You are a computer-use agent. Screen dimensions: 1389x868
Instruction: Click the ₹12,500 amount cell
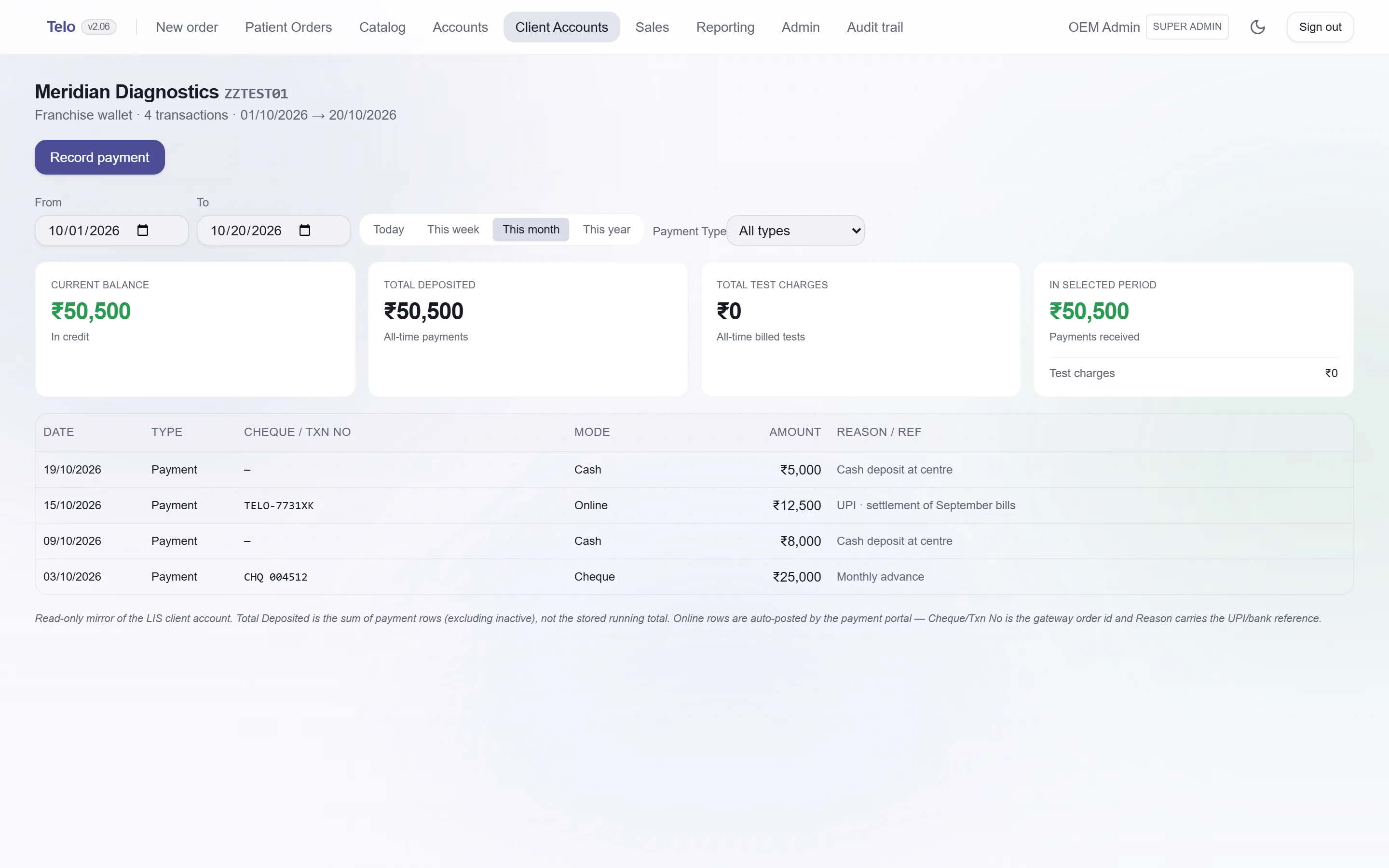click(x=797, y=505)
